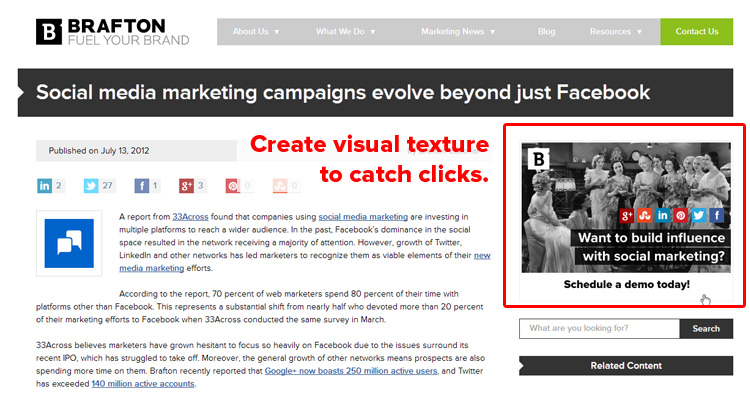Click the article headline title
The image size is (750, 393).
click(x=343, y=92)
